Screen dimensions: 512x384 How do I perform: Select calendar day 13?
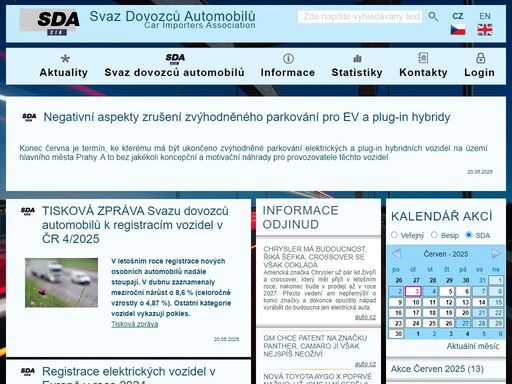point(464,302)
